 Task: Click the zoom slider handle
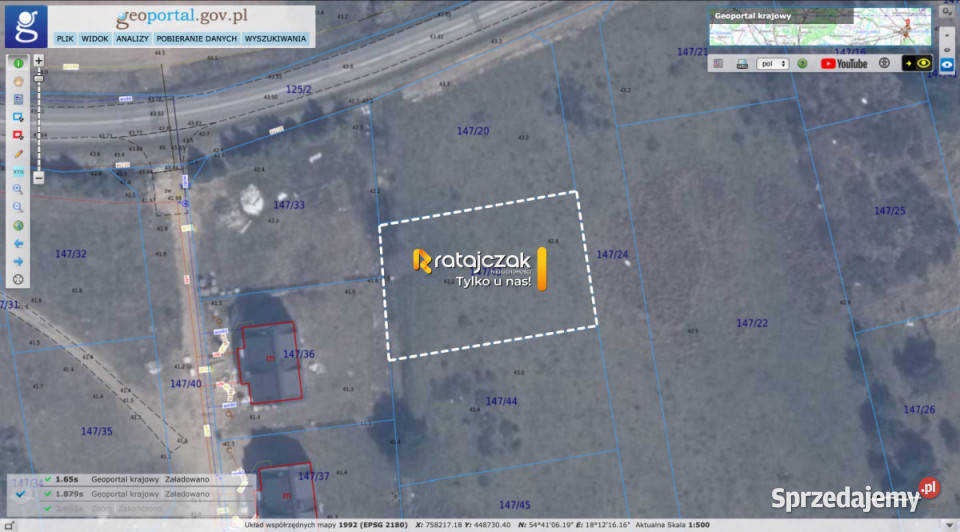tap(39, 78)
